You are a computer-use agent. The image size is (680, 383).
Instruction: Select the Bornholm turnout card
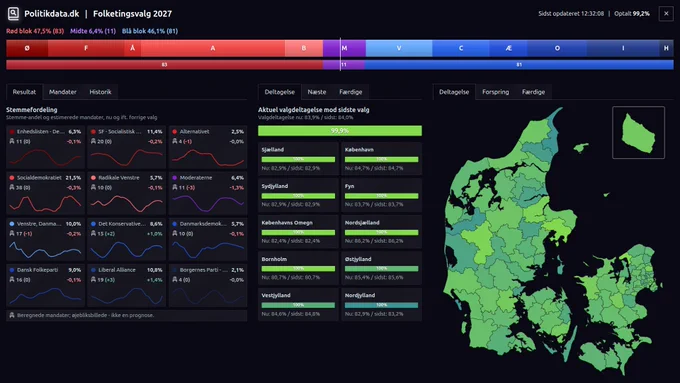[298, 268]
